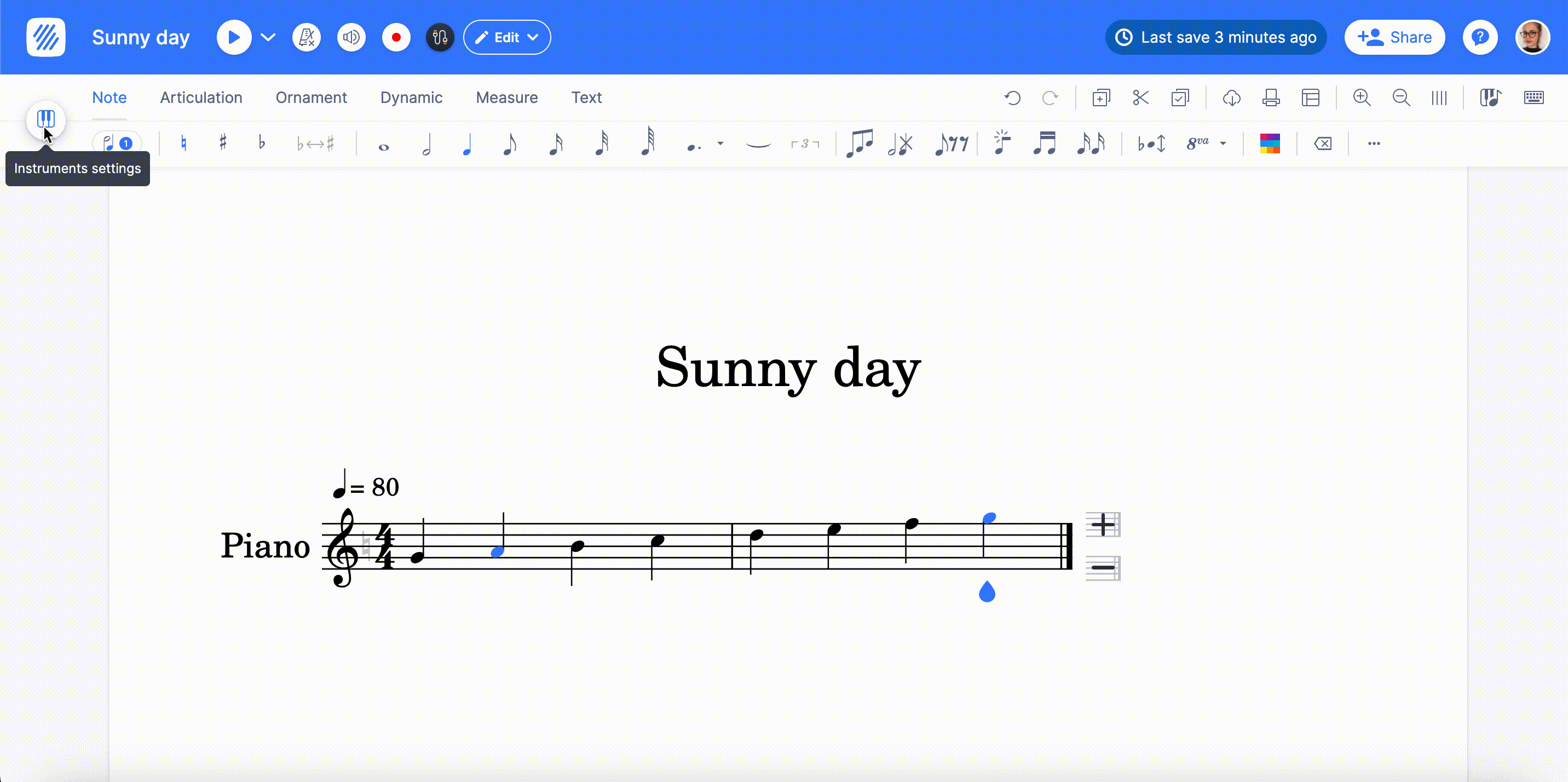Image resolution: width=1568 pixels, height=782 pixels.
Task: Toggle the recording mode
Action: point(396,37)
